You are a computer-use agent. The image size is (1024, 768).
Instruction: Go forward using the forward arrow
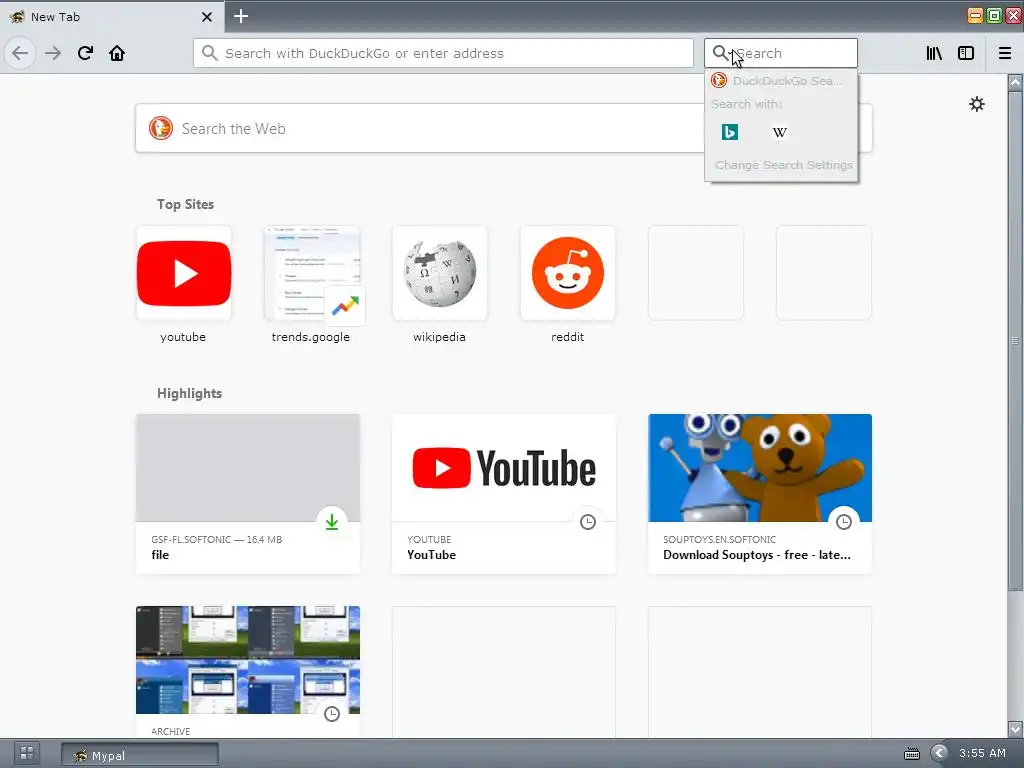[53, 53]
